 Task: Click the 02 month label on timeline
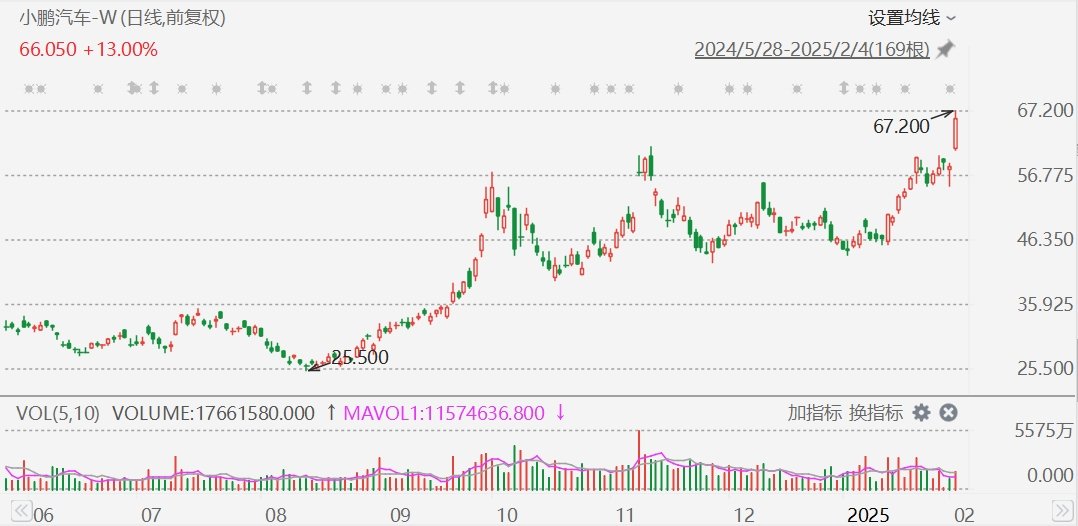(965, 514)
